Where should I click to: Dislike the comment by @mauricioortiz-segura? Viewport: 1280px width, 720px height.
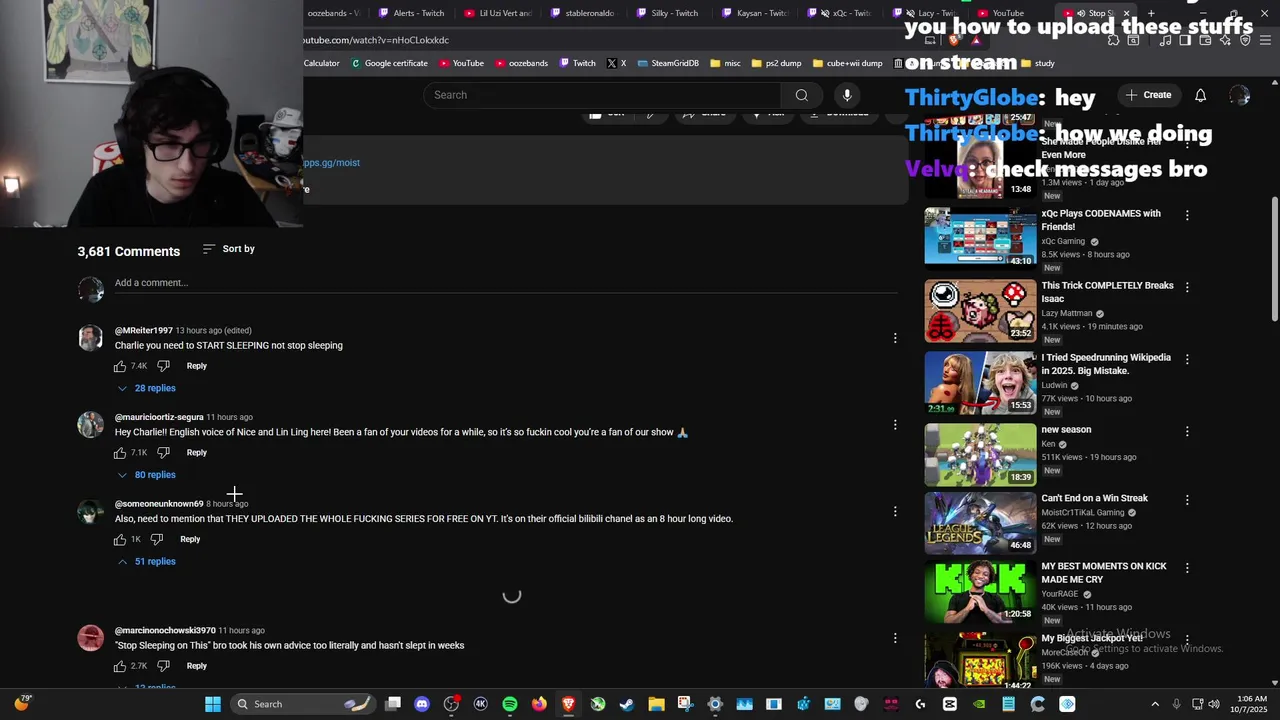pyautogui.click(x=163, y=453)
